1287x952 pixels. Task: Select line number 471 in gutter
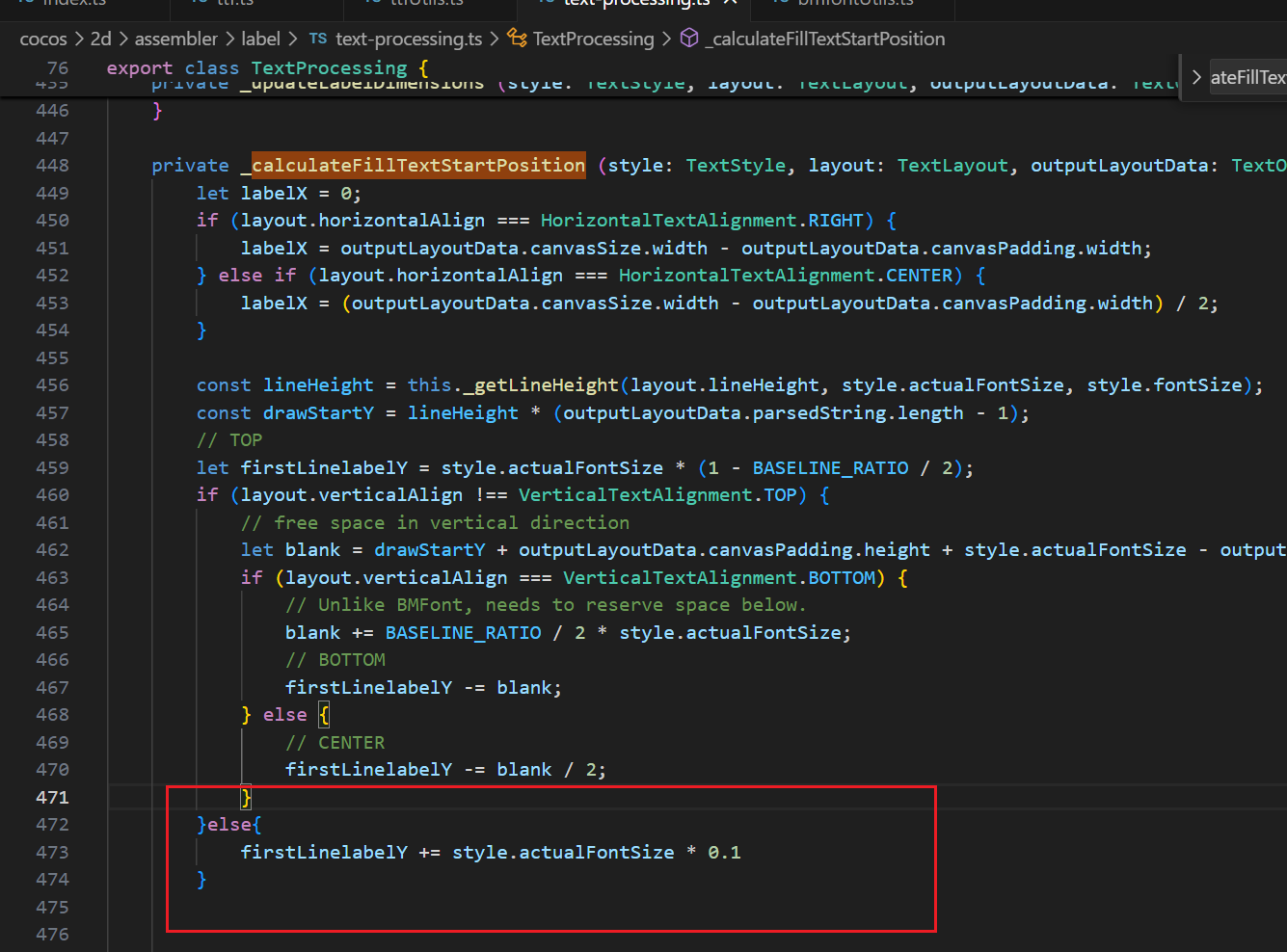coord(52,797)
